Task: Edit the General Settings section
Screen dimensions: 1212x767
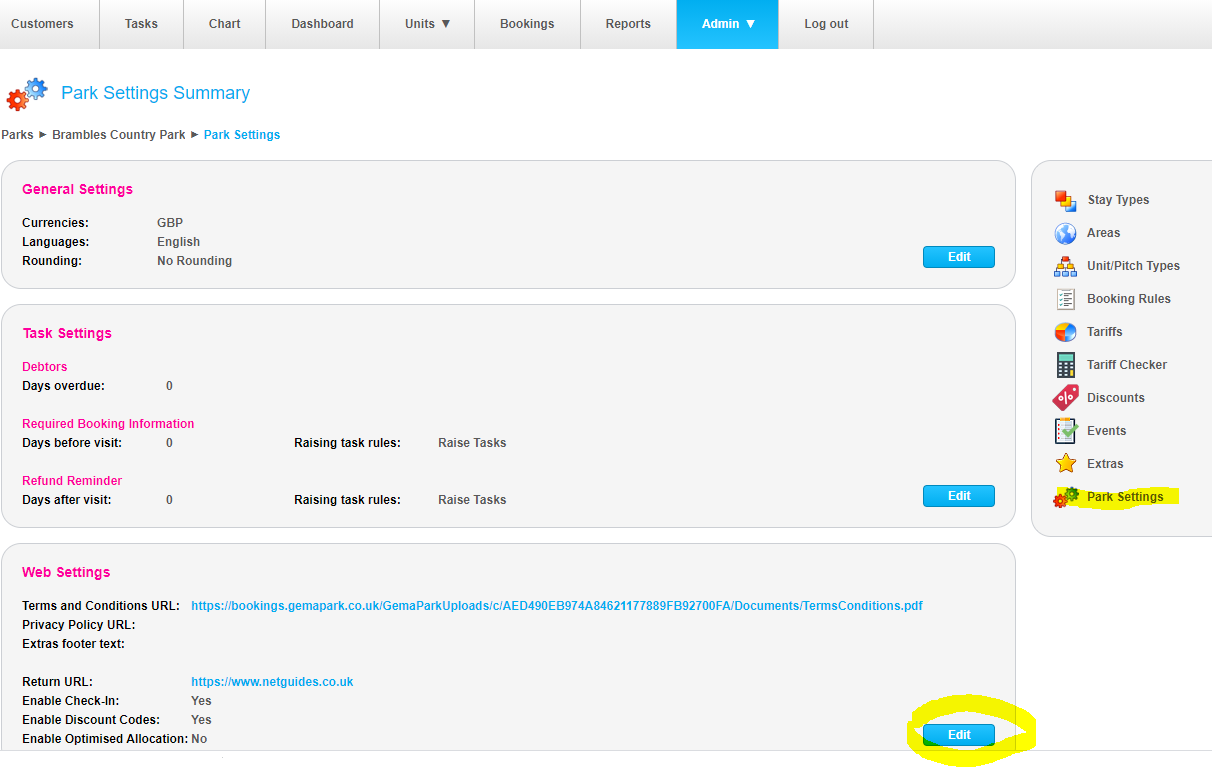Action: coord(958,256)
